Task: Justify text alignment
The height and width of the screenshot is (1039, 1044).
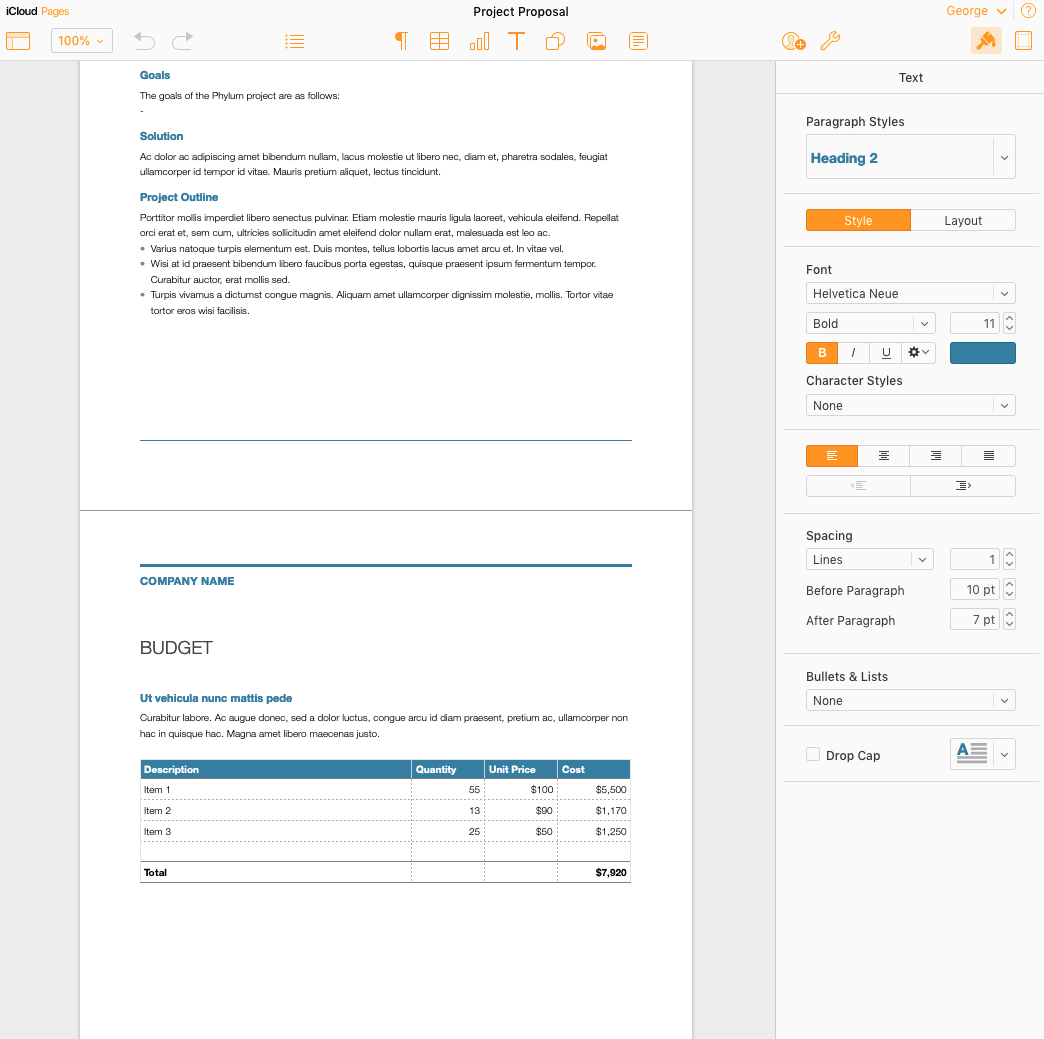Action: 989,456
